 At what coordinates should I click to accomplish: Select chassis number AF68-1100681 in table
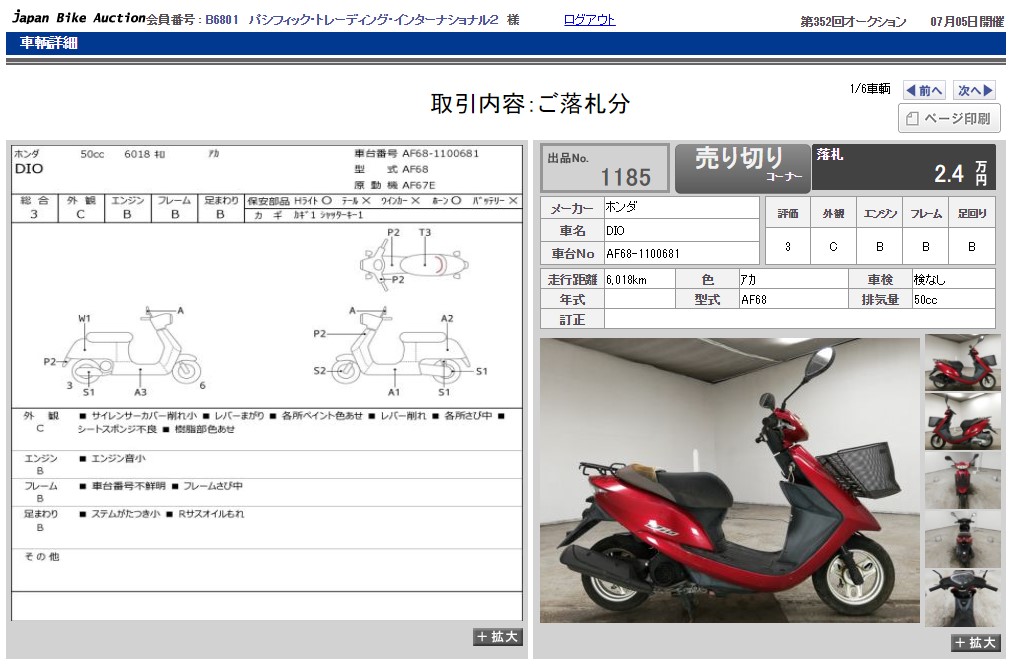(643, 254)
